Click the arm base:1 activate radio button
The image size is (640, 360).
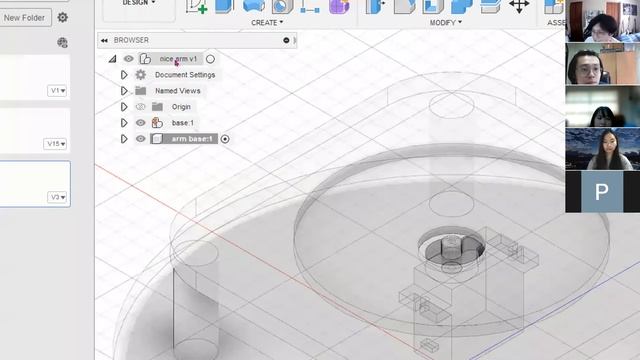pyautogui.click(x=225, y=139)
